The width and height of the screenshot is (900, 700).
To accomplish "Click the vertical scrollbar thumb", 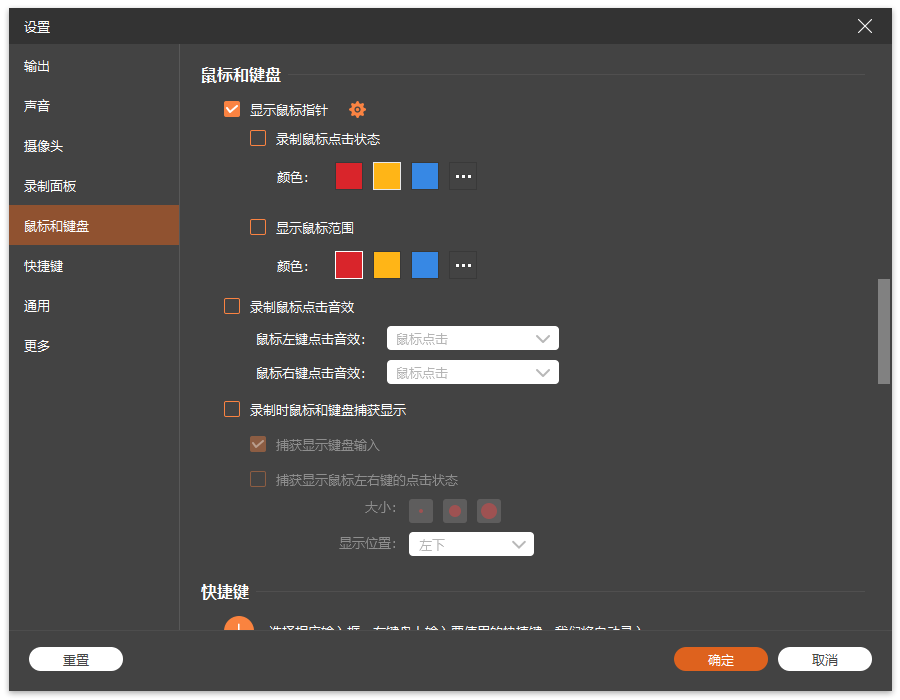I will pos(883,331).
